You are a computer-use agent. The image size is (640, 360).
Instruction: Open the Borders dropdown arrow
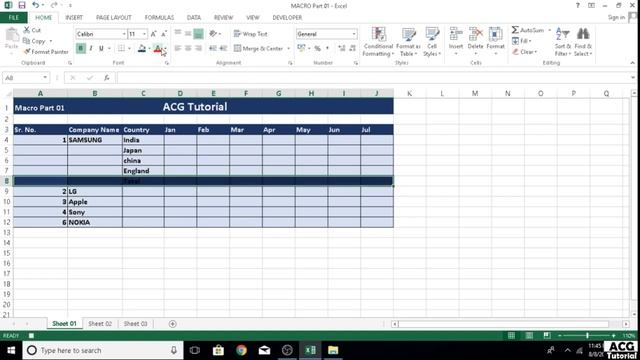point(129,49)
